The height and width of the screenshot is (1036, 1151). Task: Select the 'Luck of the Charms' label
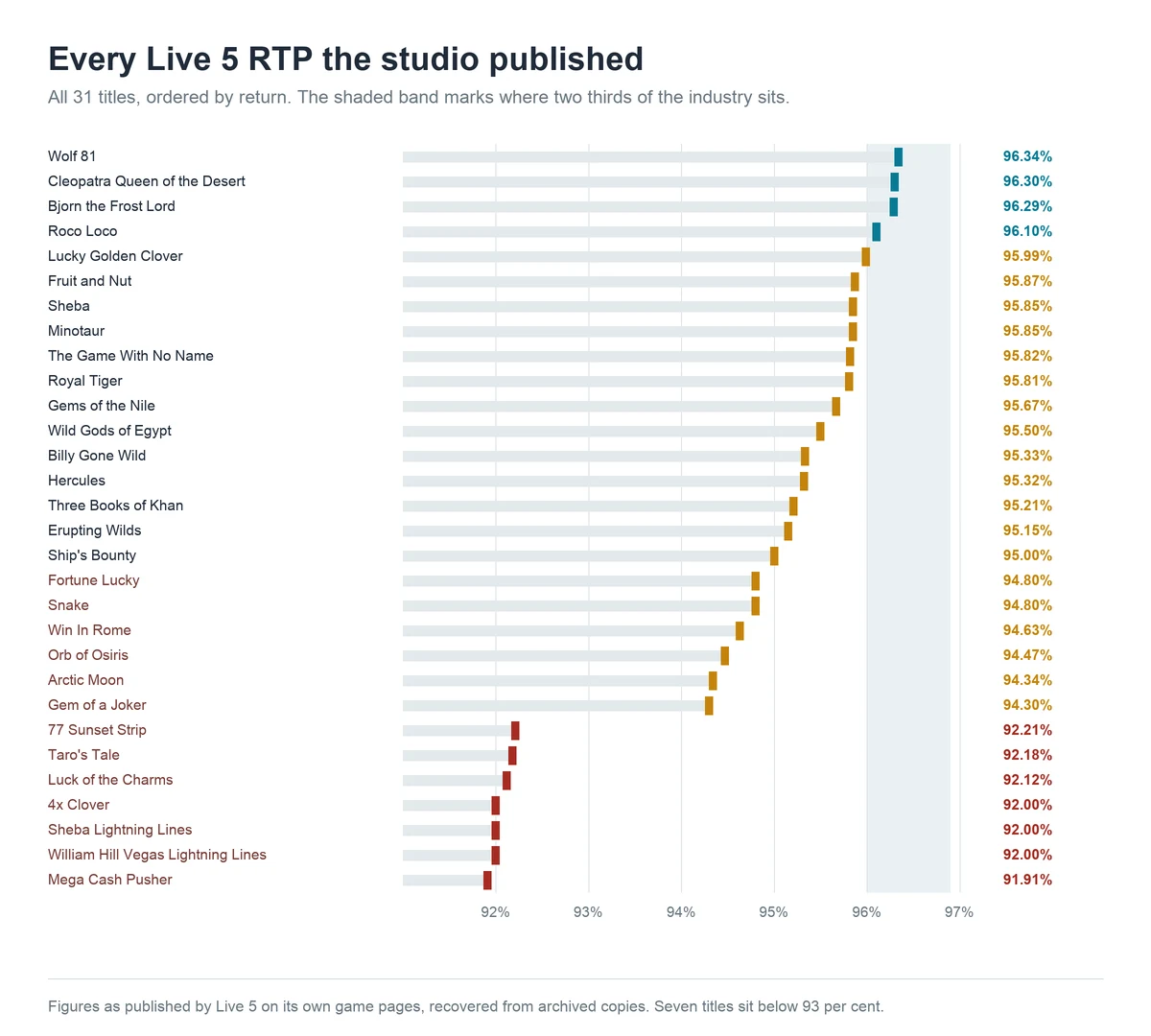[x=110, y=780]
